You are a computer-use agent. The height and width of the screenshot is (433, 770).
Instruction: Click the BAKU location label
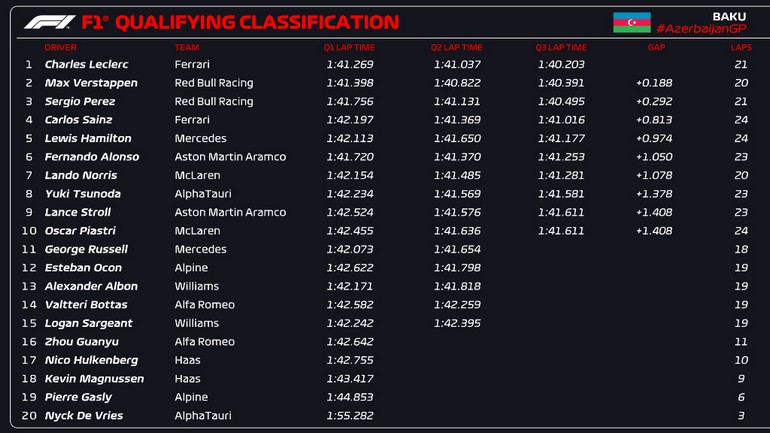pos(728,16)
